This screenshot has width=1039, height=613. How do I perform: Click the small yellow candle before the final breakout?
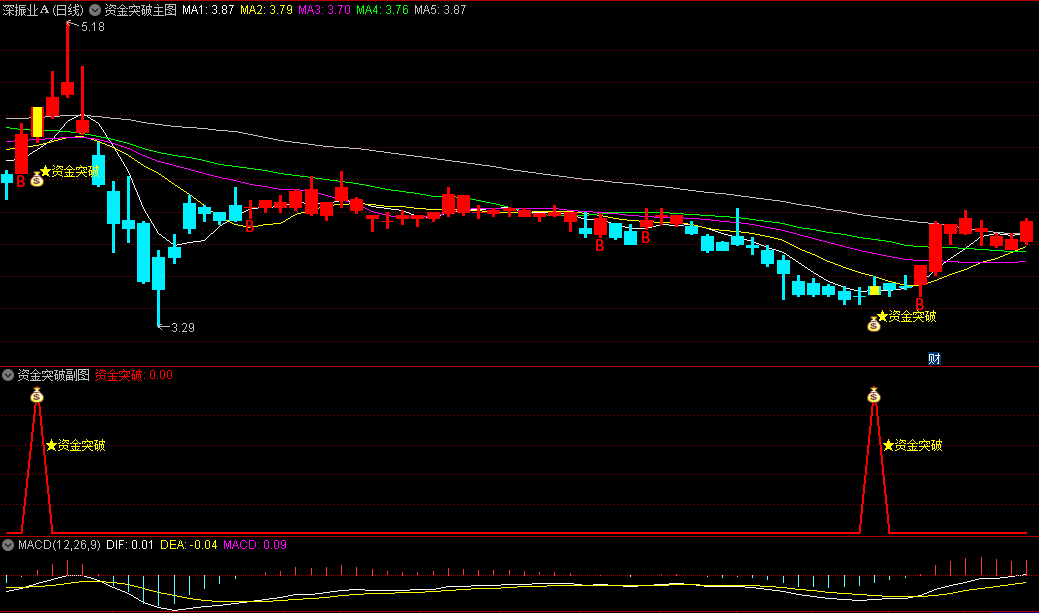click(874, 290)
